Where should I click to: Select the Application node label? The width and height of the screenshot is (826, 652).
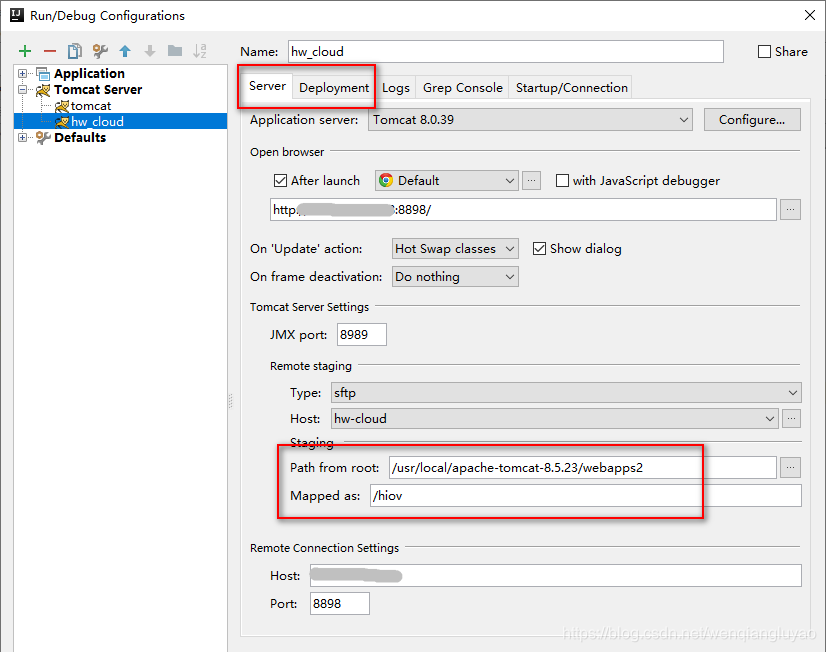coord(89,74)
